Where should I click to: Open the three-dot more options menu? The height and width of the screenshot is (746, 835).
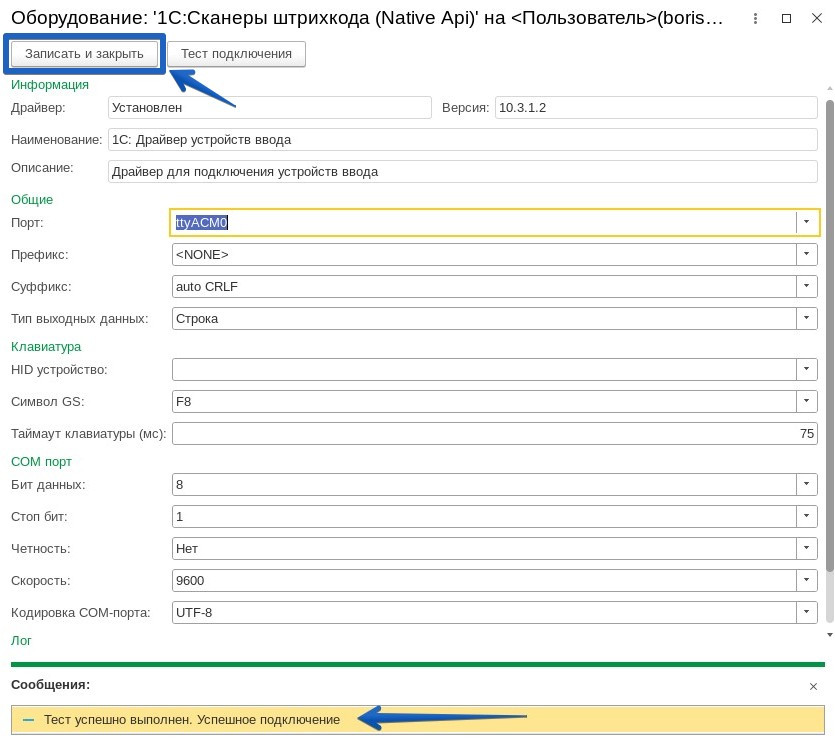pyautogui.click(x=755, y=19)
